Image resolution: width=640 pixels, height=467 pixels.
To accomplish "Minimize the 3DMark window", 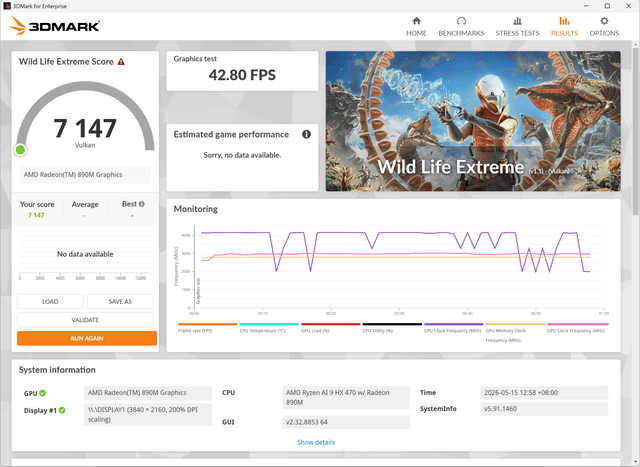I will tap(586, 6).
